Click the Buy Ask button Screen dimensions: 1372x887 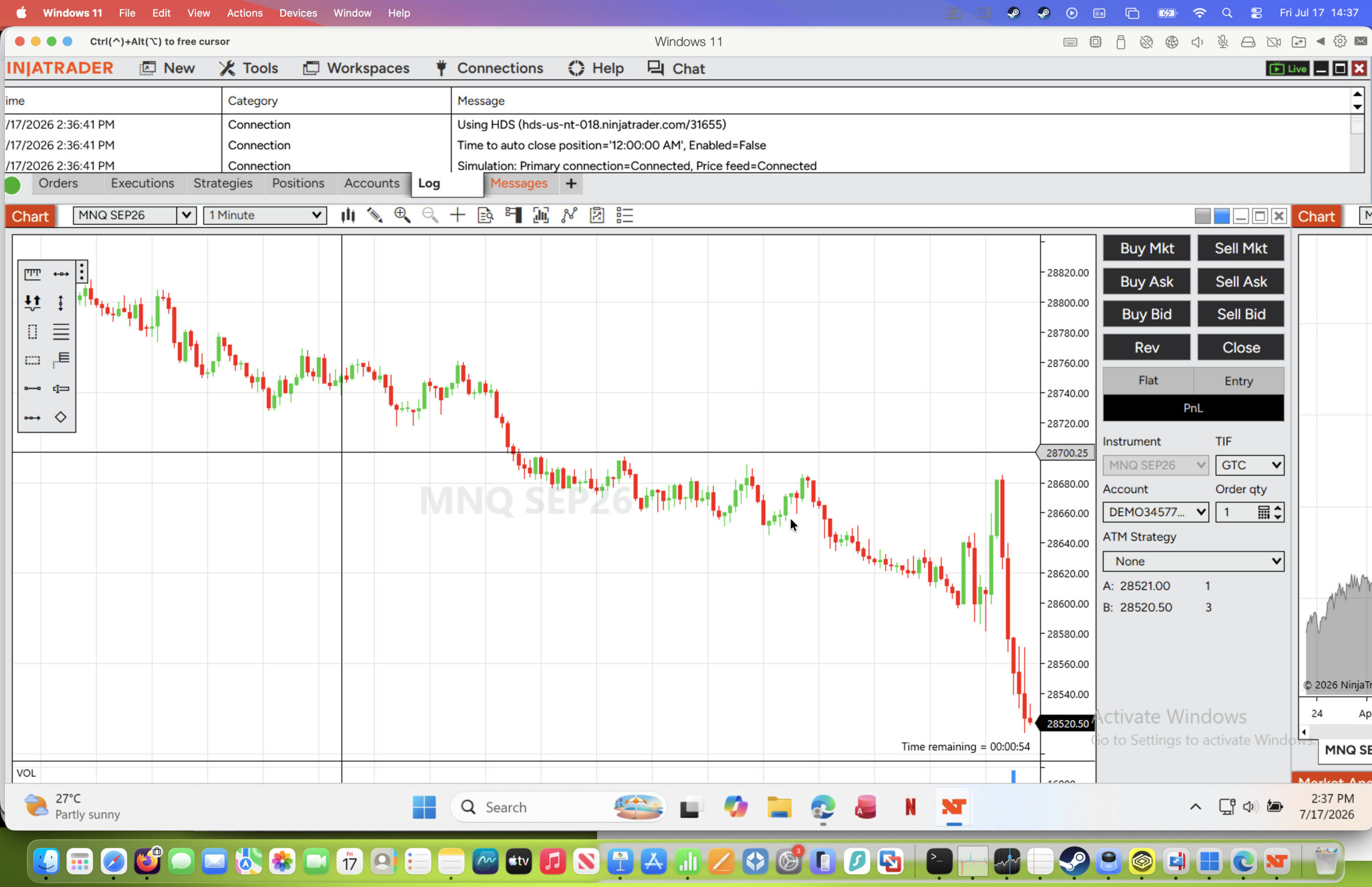coord(1146,282)
